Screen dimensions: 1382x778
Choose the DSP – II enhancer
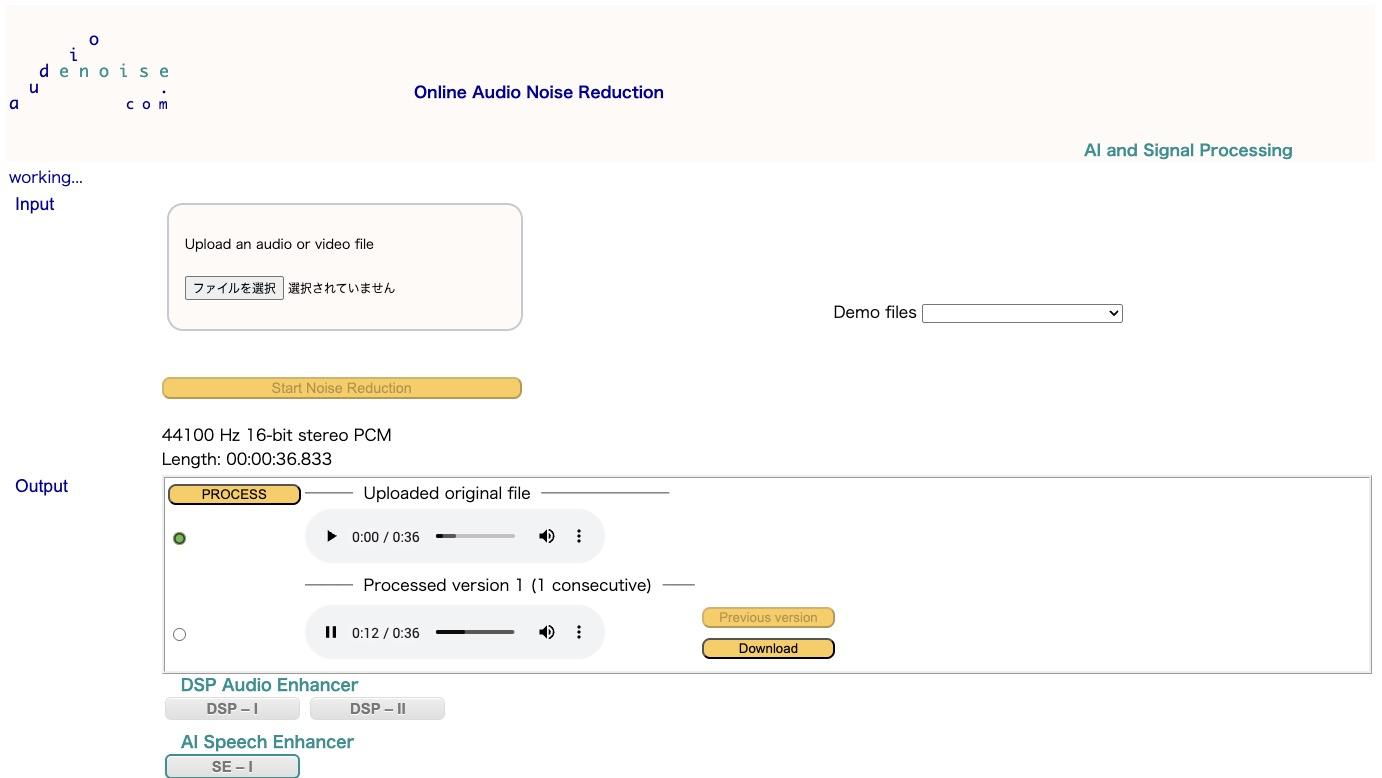(x=377, y=709)
